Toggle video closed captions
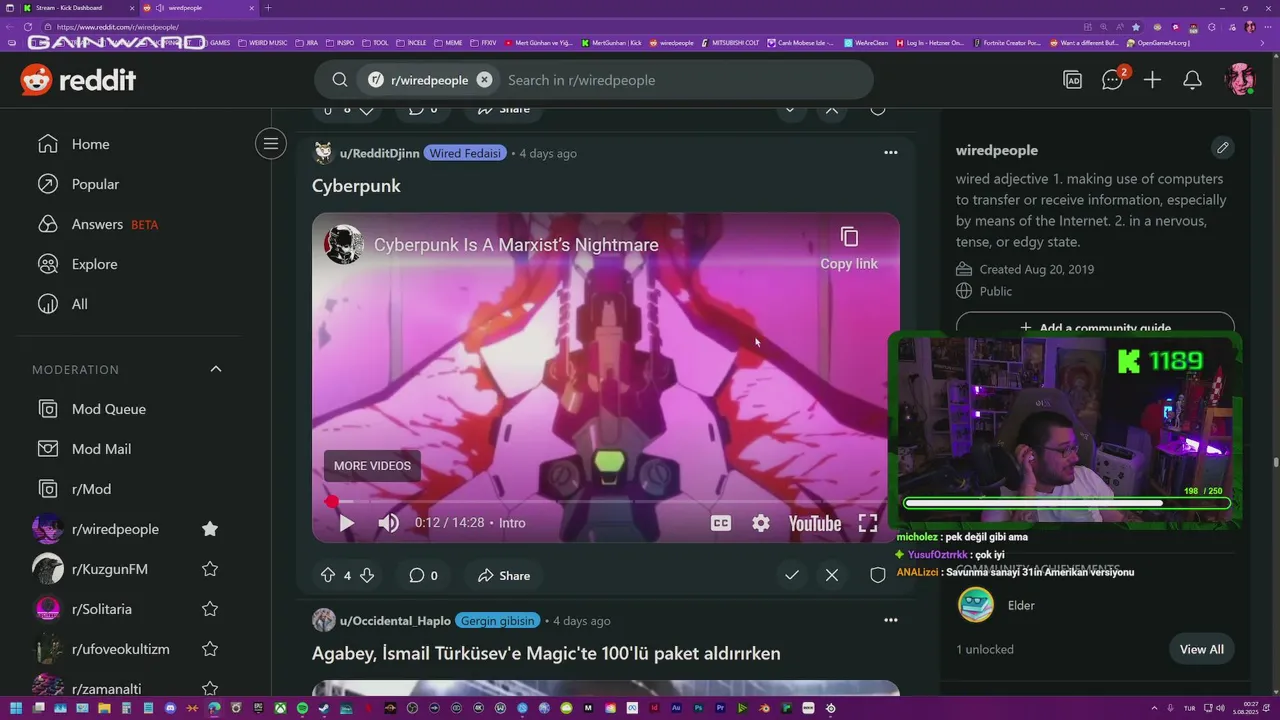This screenshot has width=1280, height=720. (720, 523)
